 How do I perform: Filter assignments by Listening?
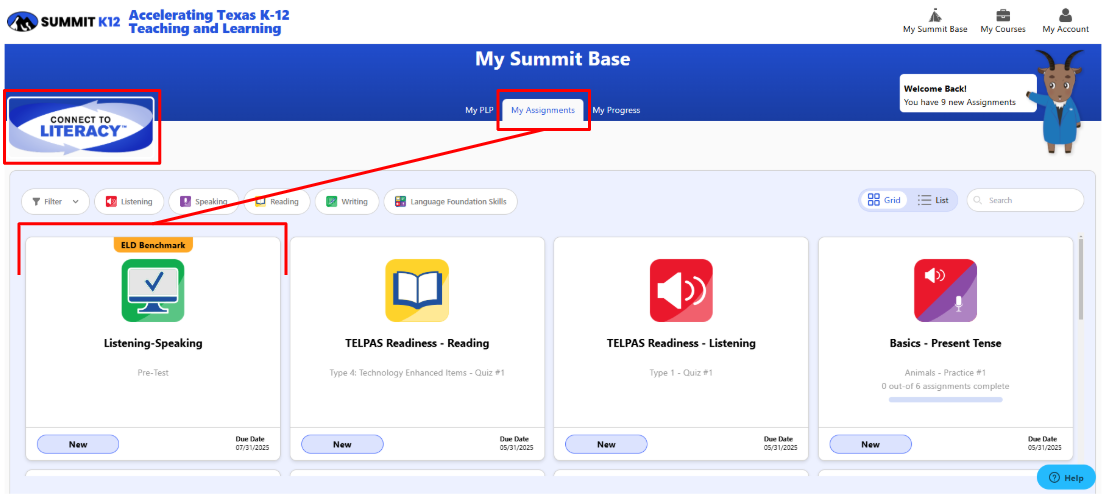[x=129, y=201]
